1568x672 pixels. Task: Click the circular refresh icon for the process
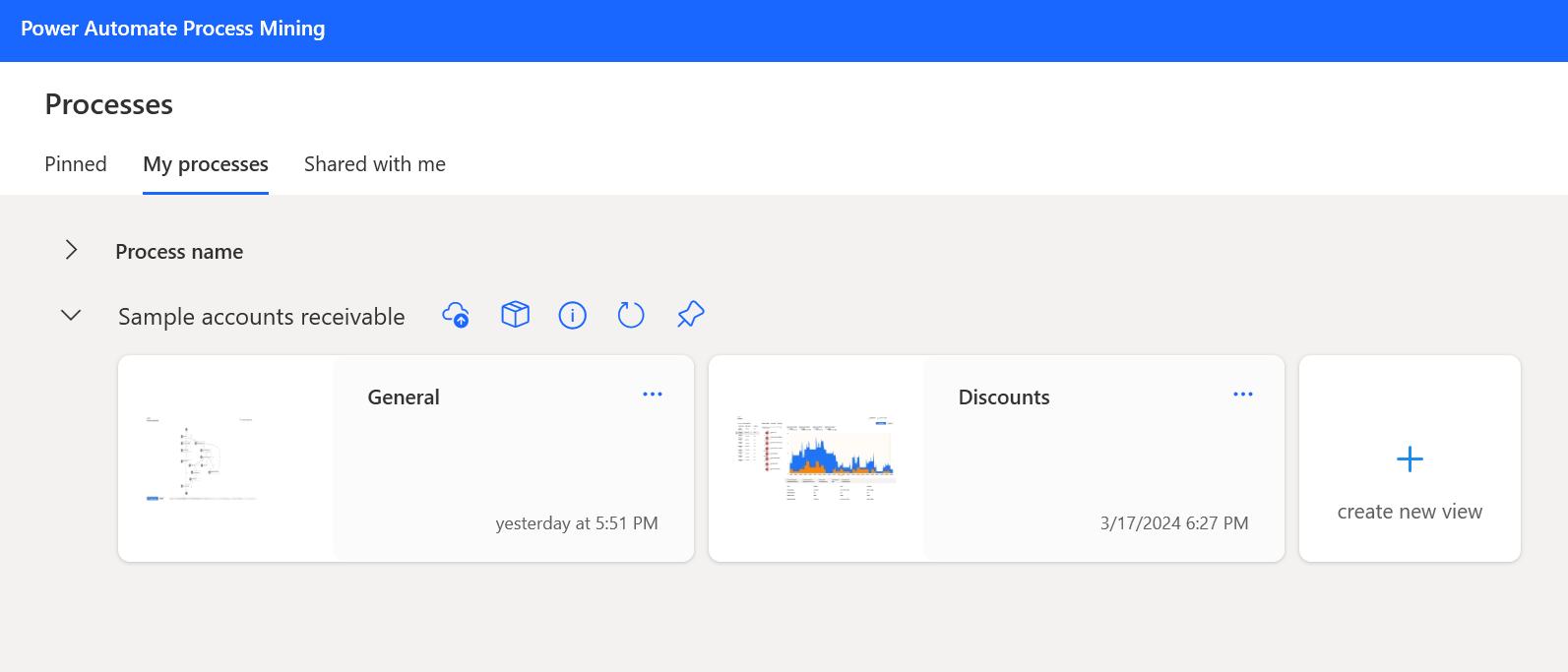click(x=631, y=315)
